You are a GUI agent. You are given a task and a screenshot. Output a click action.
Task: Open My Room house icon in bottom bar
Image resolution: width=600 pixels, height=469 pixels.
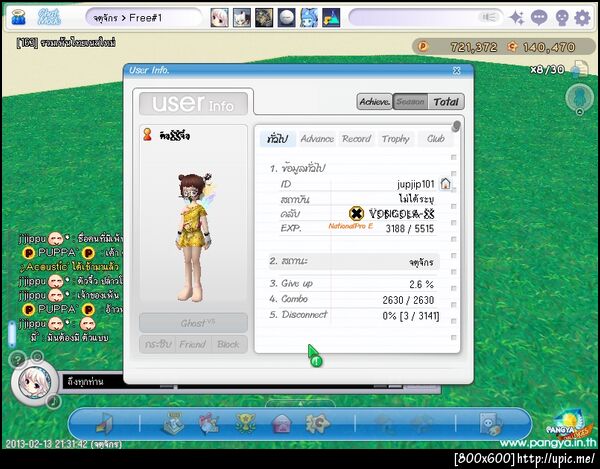coord(282,424)
